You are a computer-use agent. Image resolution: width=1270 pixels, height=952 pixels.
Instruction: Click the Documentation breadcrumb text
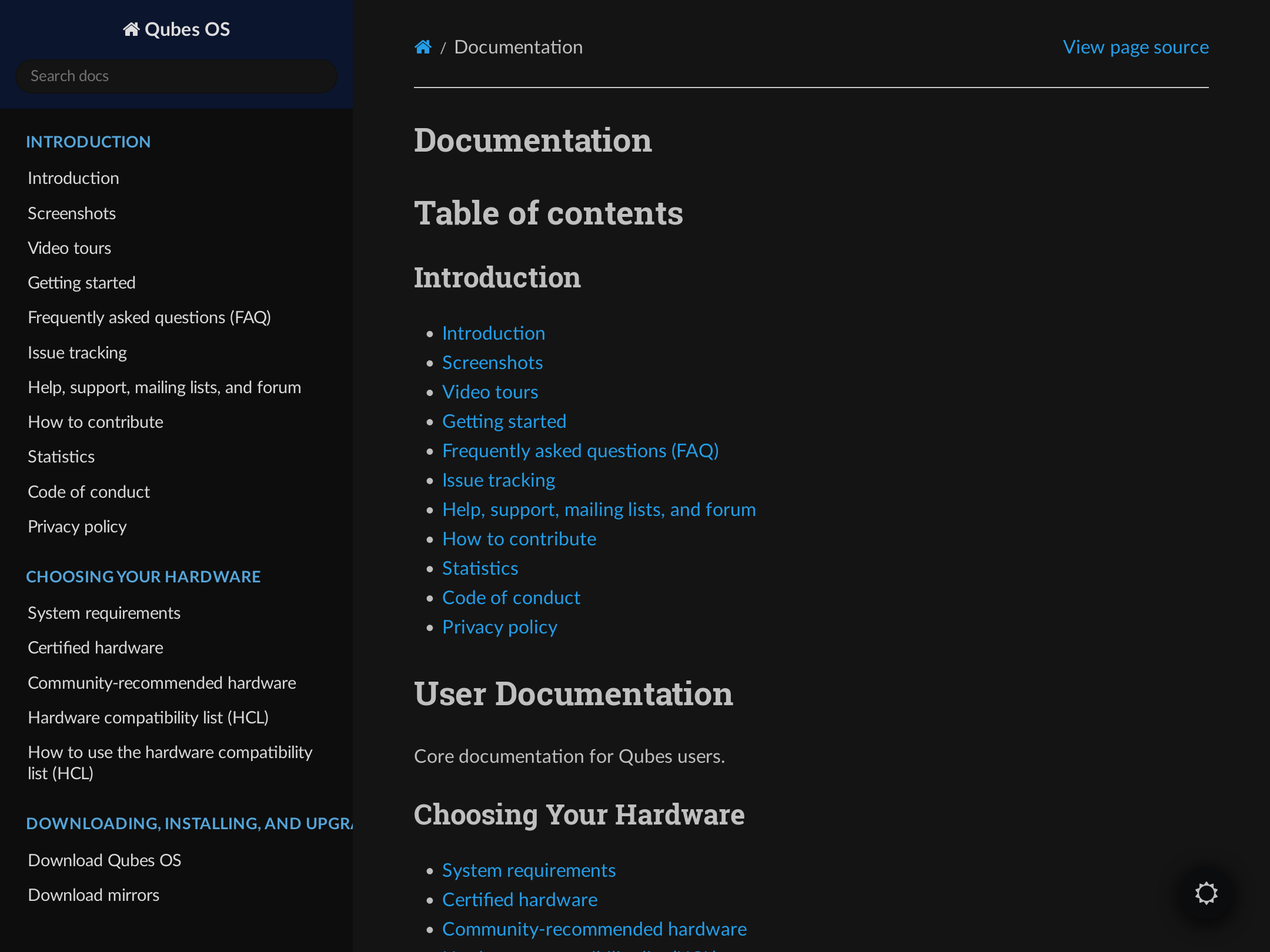(519, 47)
